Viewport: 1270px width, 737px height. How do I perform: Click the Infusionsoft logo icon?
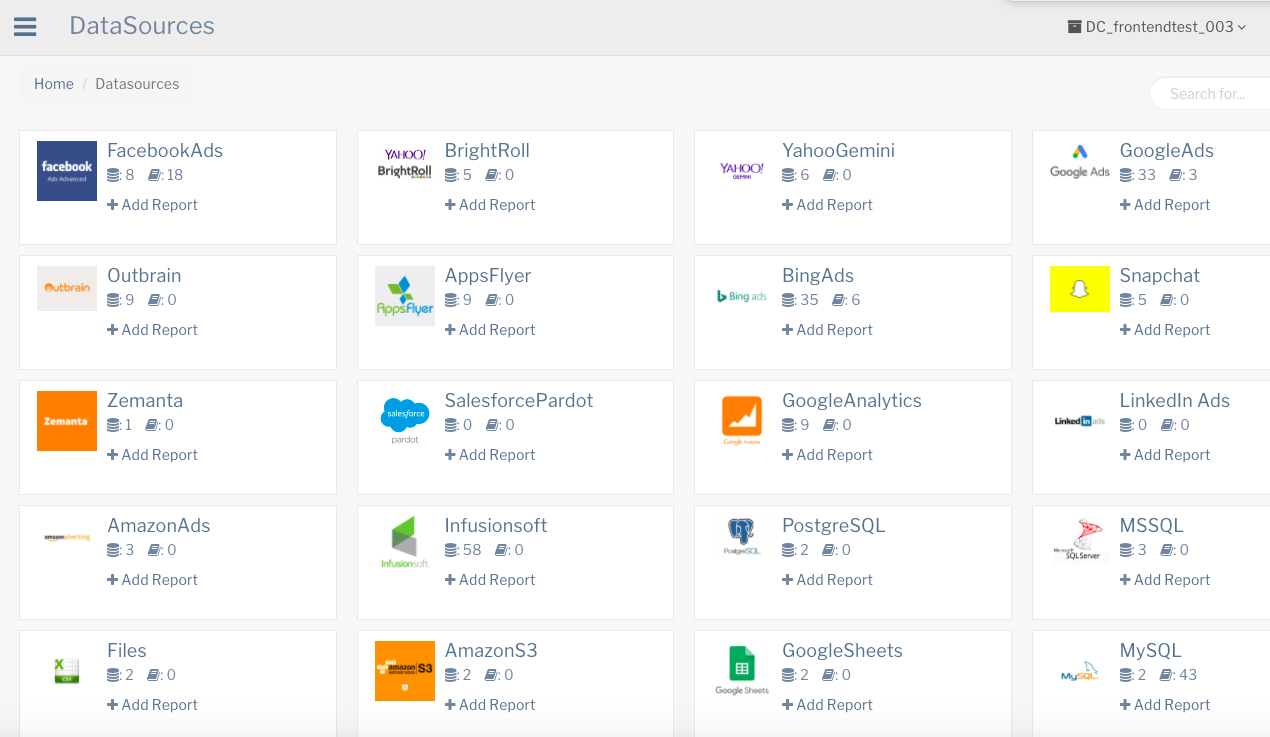tap(405, 543)
